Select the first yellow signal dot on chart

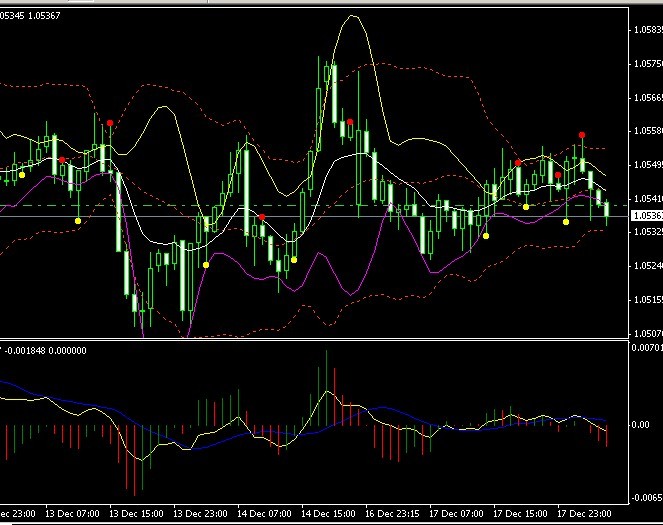click(22, 175)
